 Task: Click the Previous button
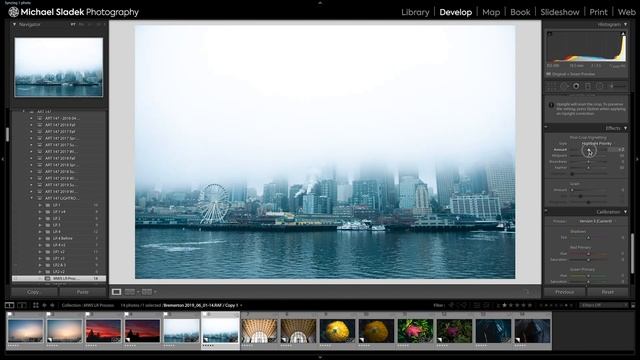click(564, 292)
